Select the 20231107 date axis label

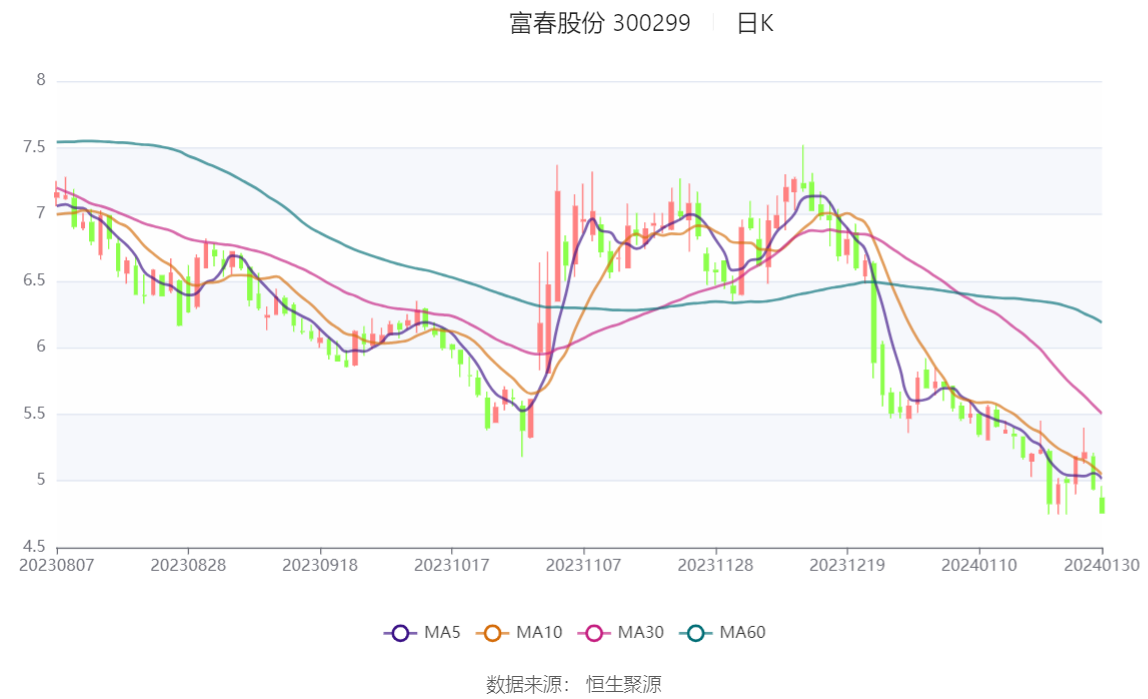click(584, 566)
